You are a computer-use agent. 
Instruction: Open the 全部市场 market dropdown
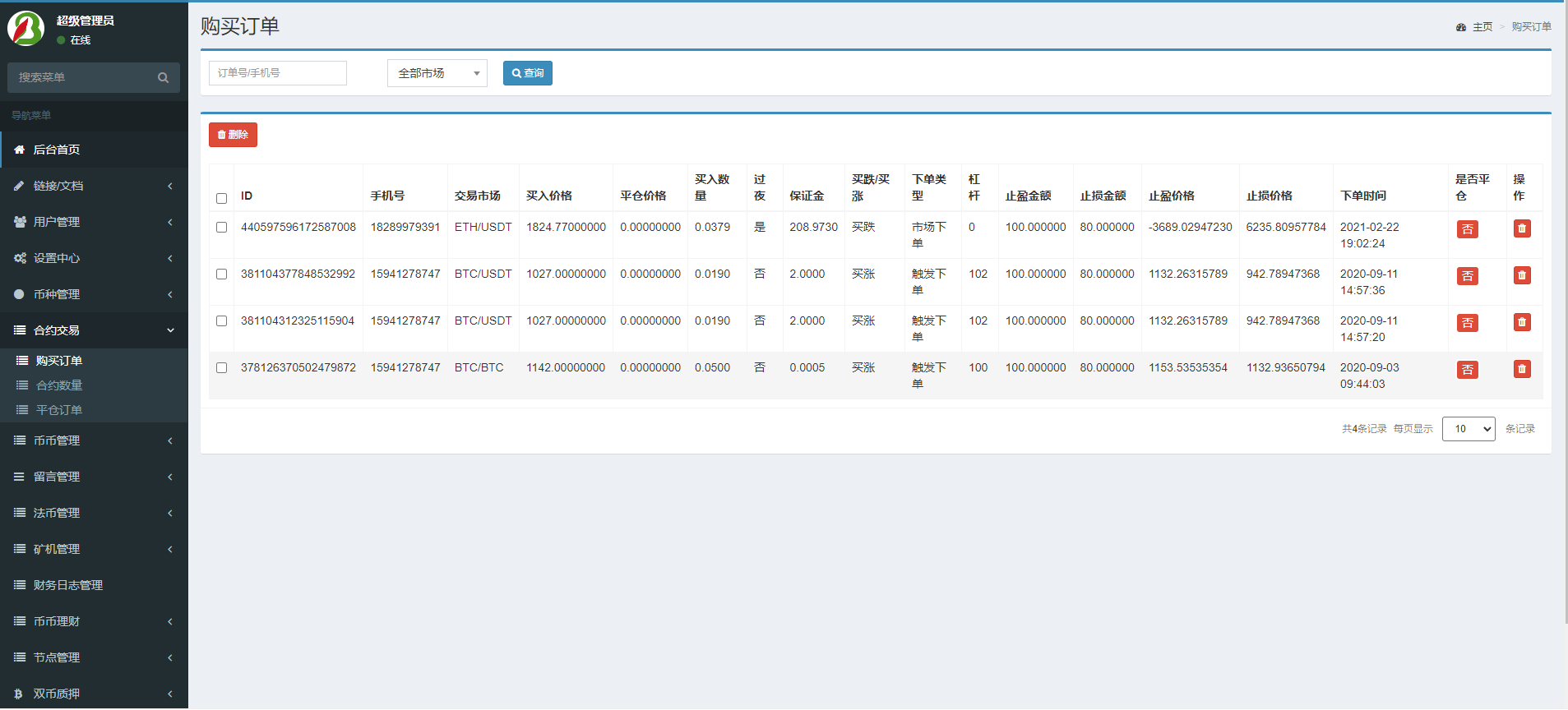437,73
